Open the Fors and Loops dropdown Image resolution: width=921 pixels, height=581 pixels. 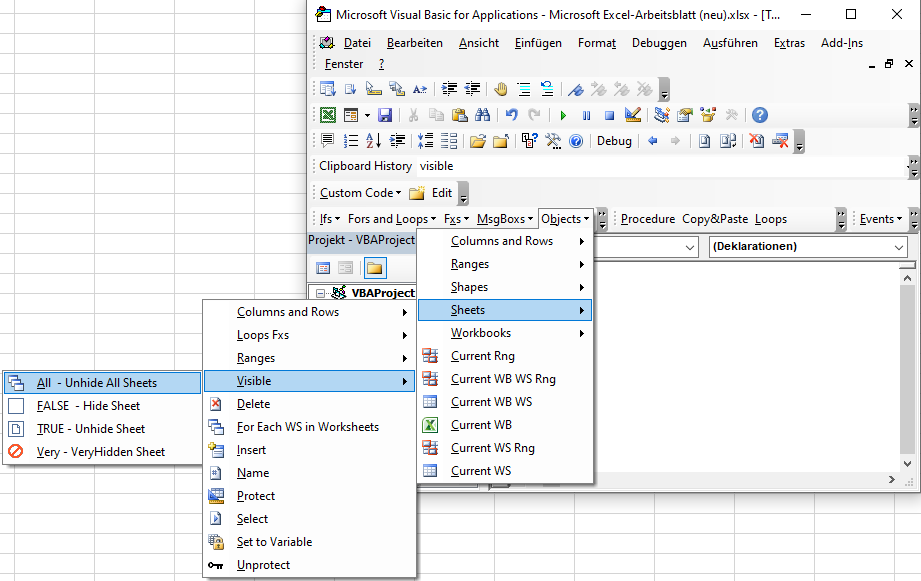coord(392,219)
